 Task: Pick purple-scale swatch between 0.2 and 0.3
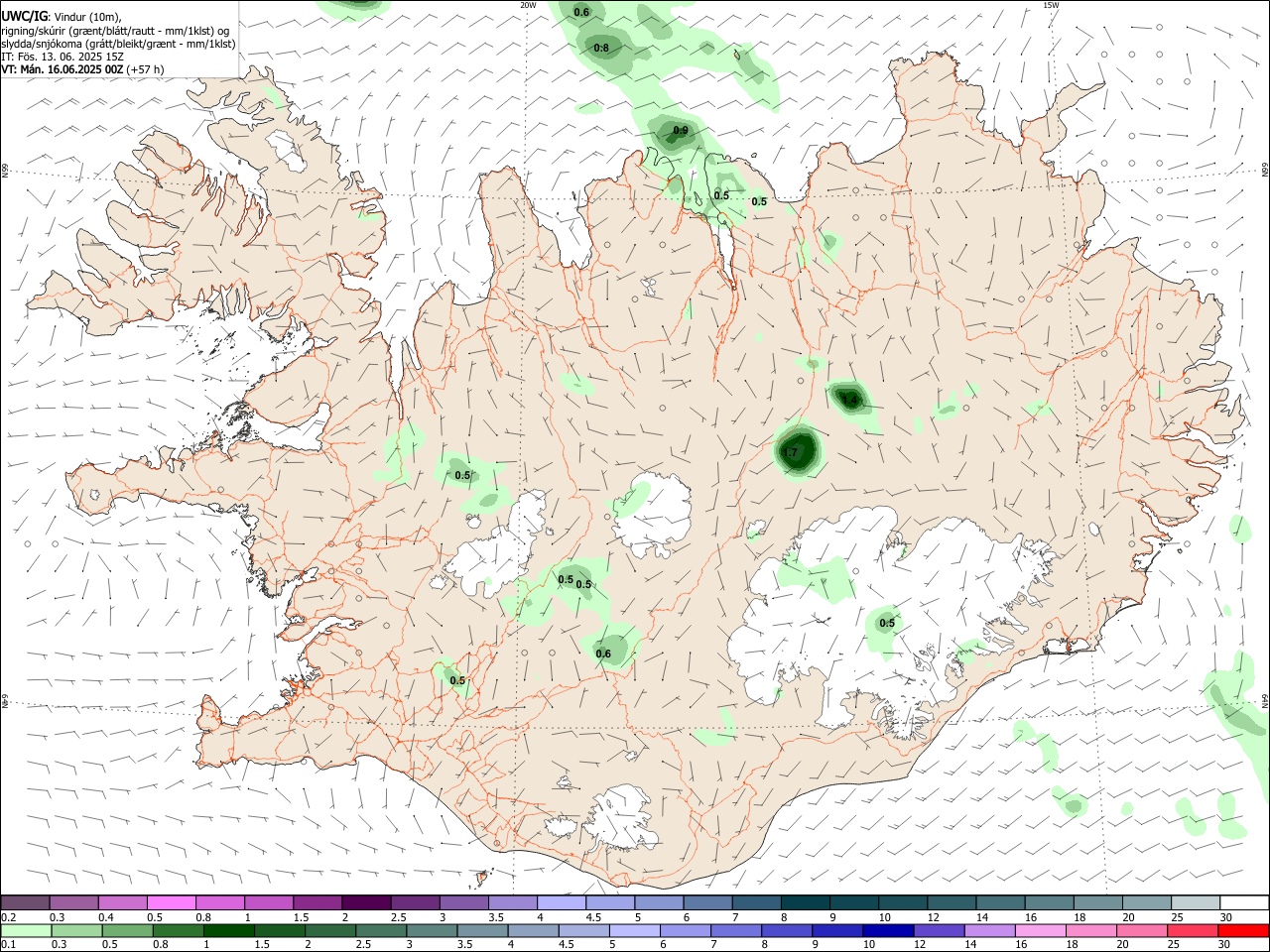coord(26,903)
